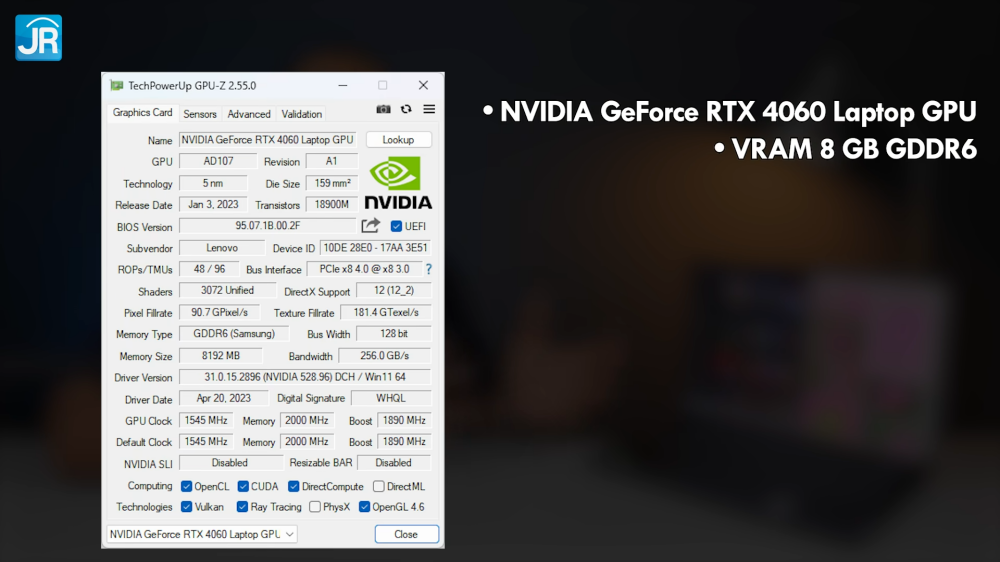
Task: Toggle the OpenCL checkbox
Action: [186, 486]
